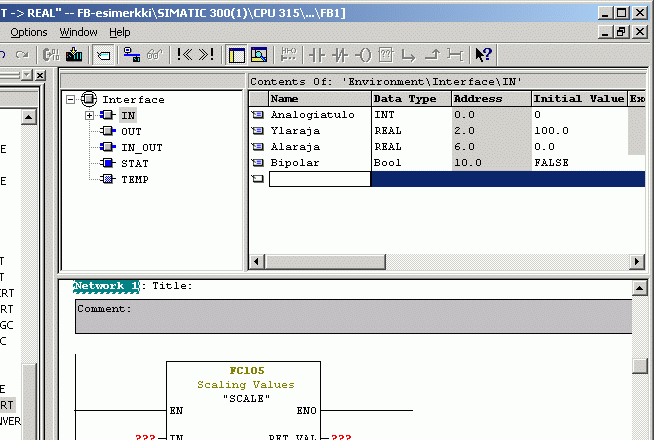The image size is (654, 440).
Task: Jump to the previous error icon
Action: pos(184,55)
